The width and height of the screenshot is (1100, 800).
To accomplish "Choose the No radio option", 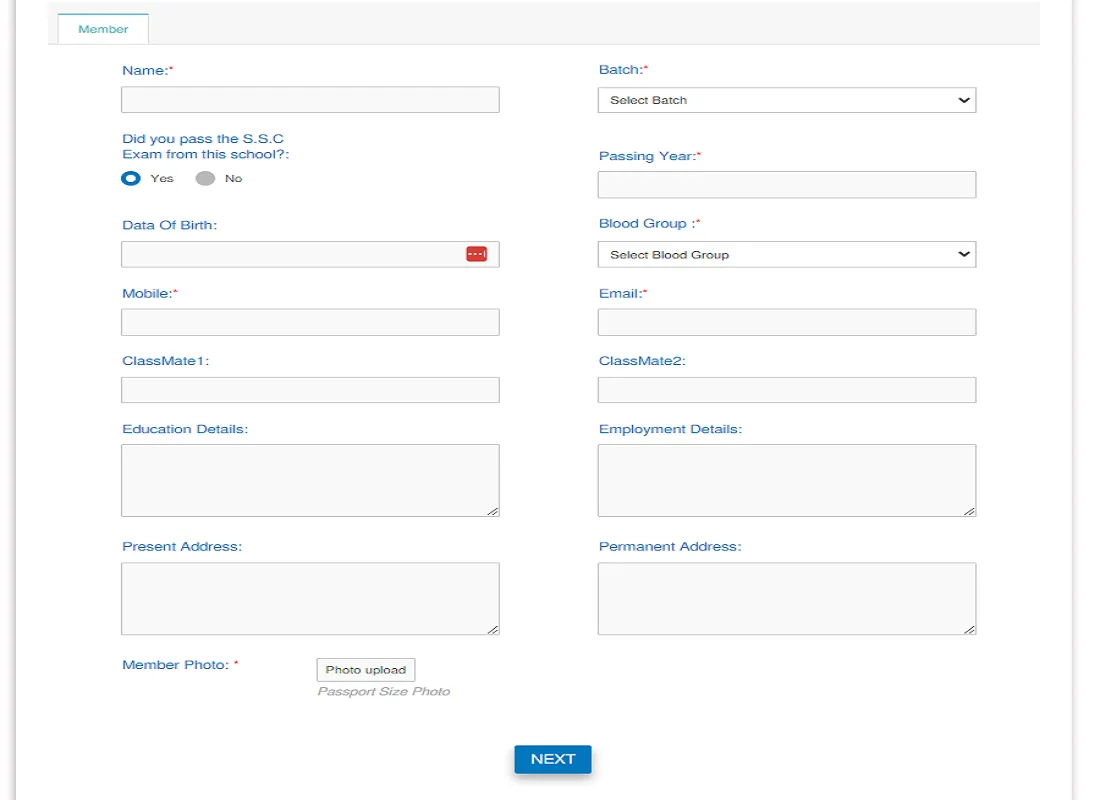I will coord(205,178).
